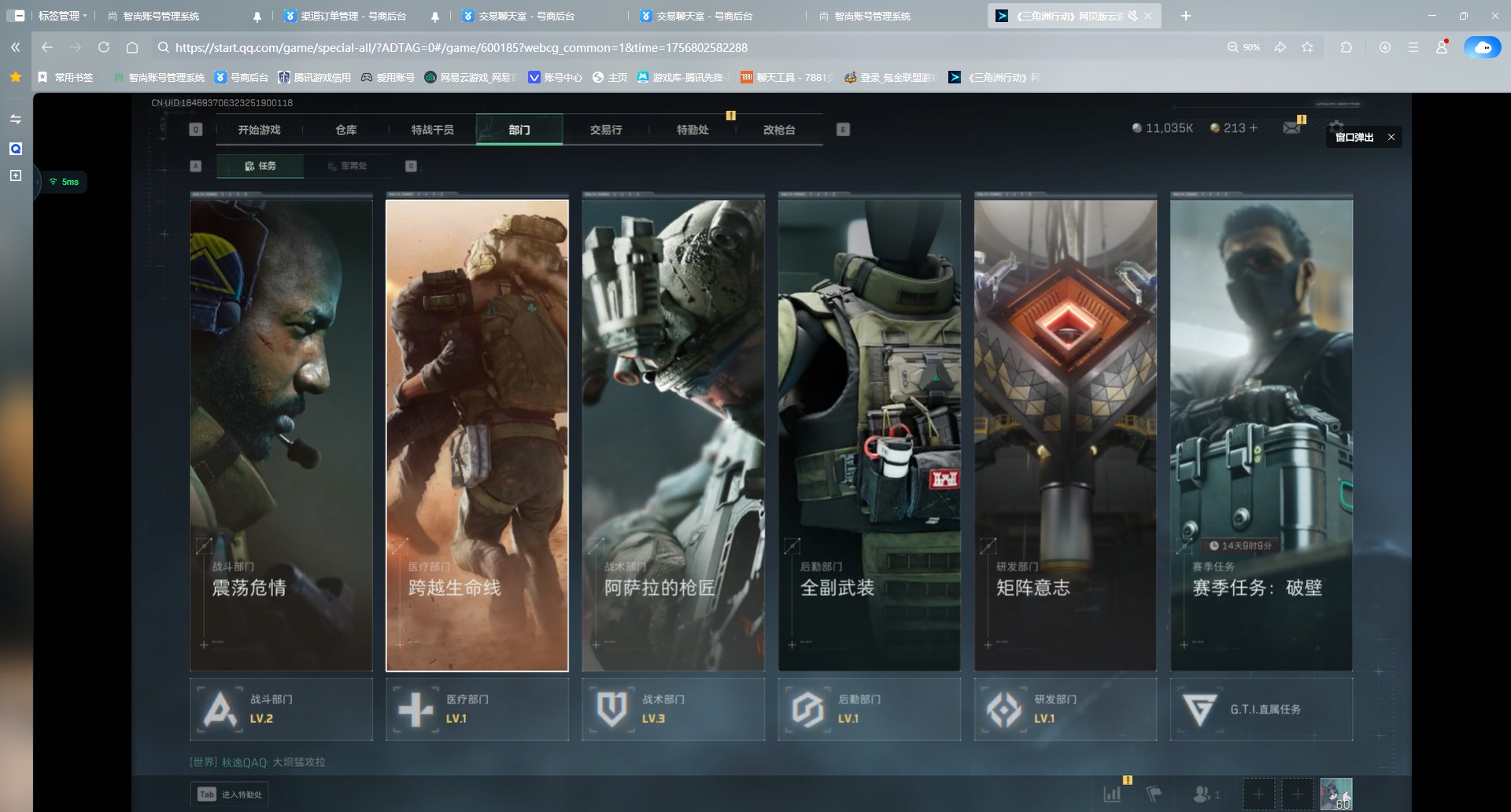This screenshot has height=812, width=1511.
Task: Click the Tom cat player avatar
Action: coord(1336,794)
